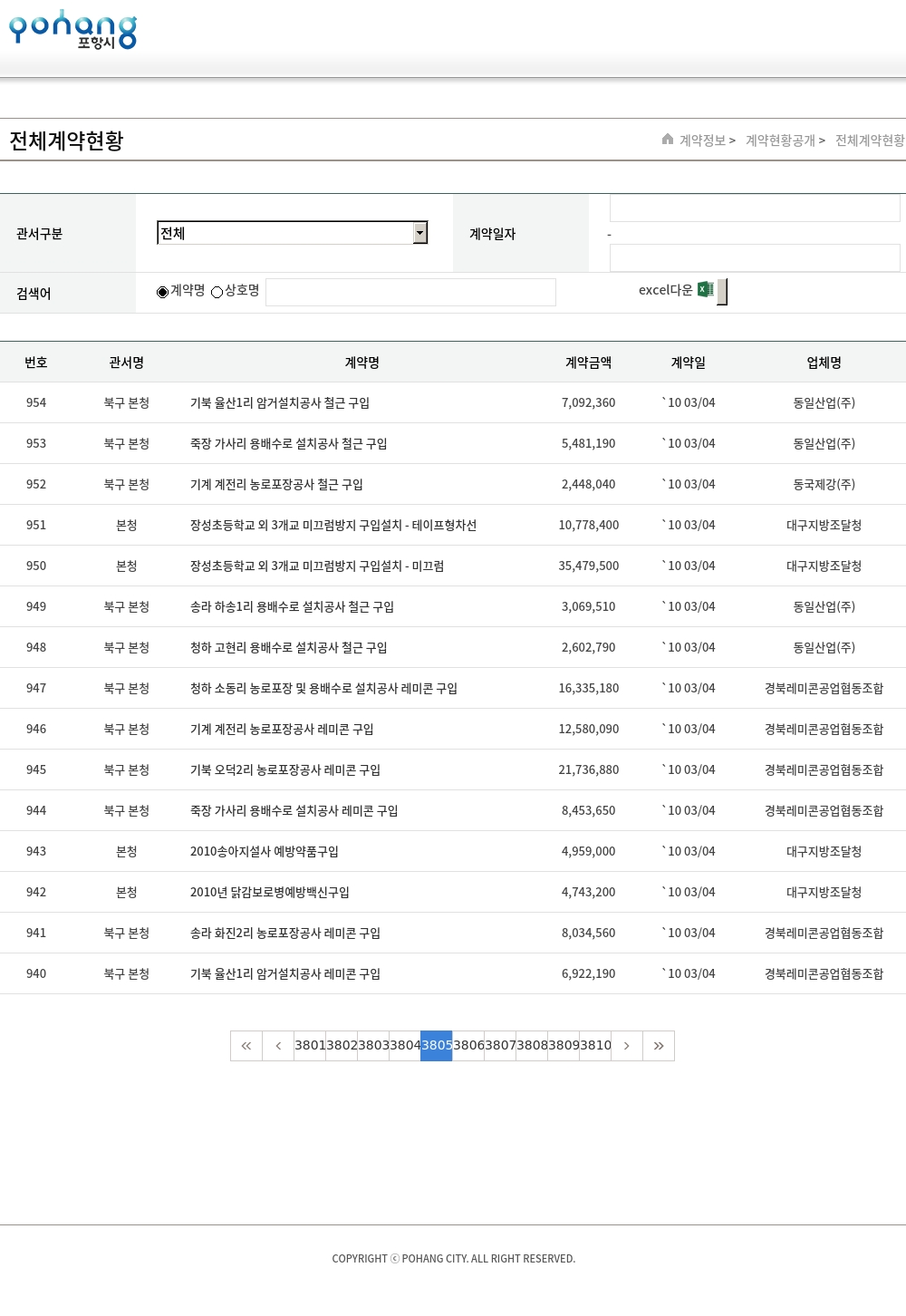Screen dimensions: 906x1316
Task: Go to page 3810
Action: point(595,1046)
